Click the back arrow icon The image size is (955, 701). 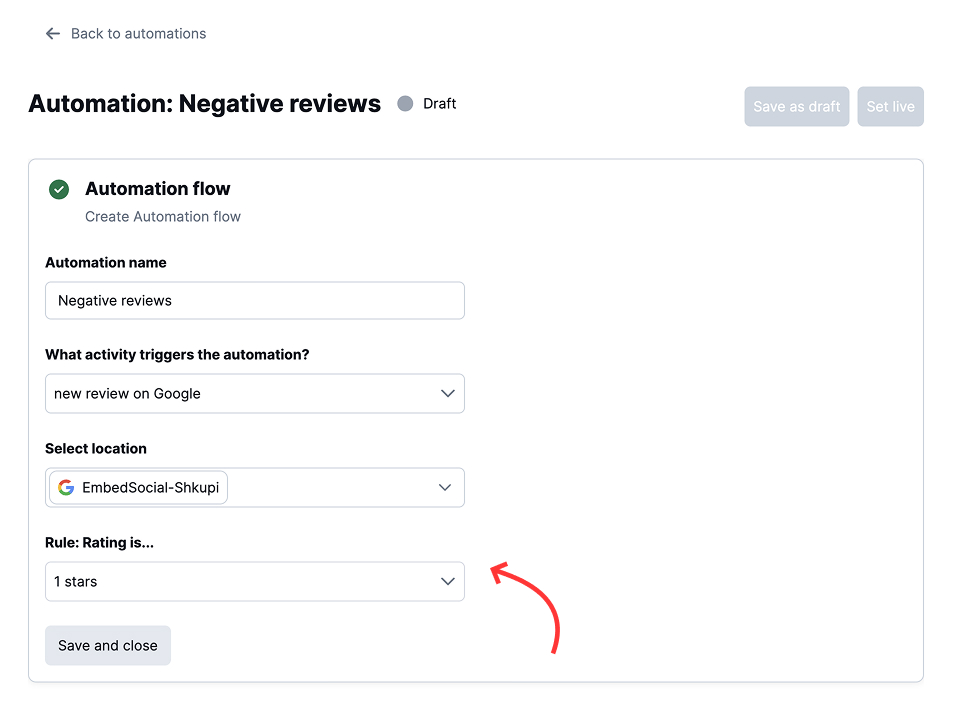[53, 34]
